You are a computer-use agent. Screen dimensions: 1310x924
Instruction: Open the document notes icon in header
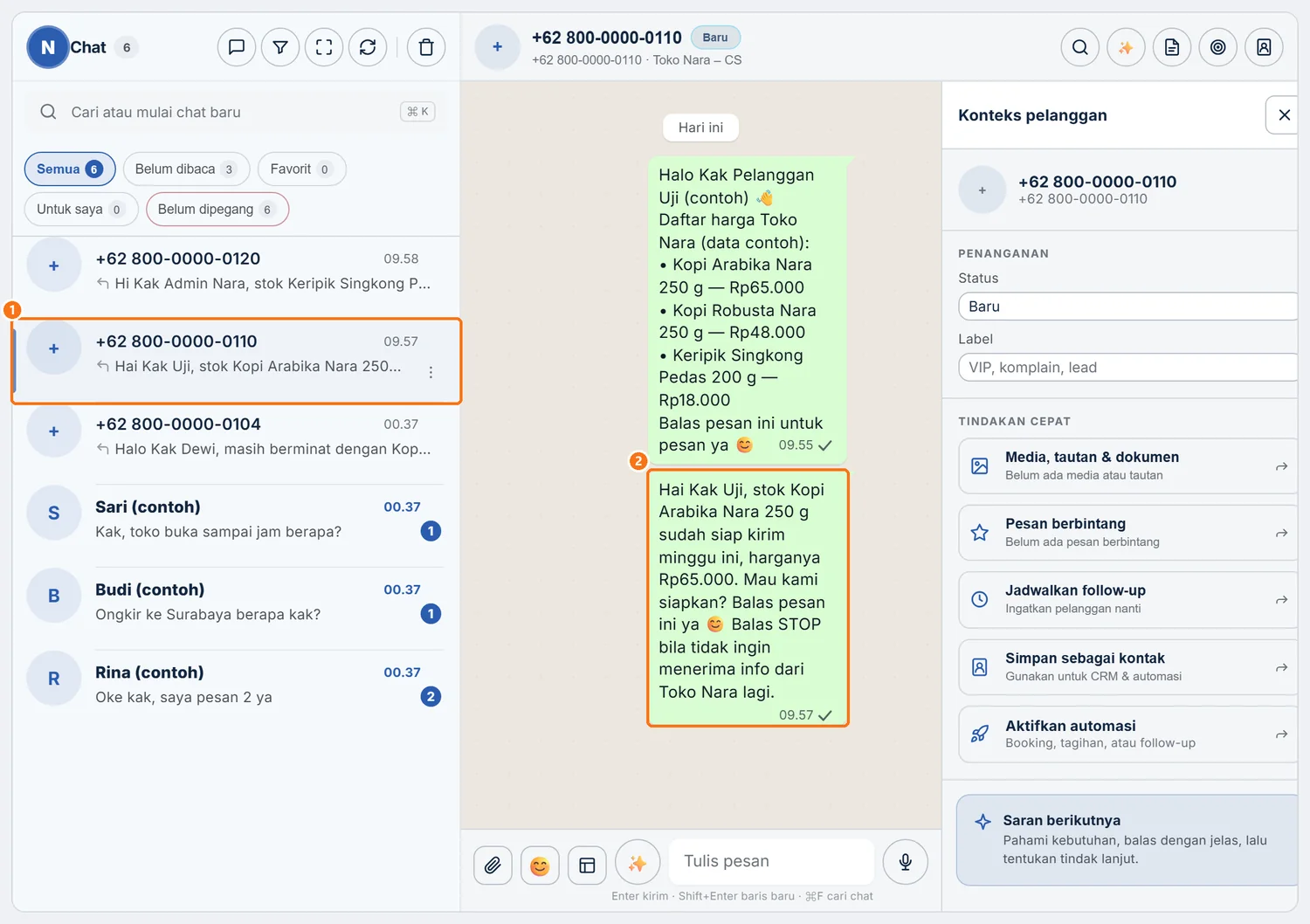point(1172,47)
